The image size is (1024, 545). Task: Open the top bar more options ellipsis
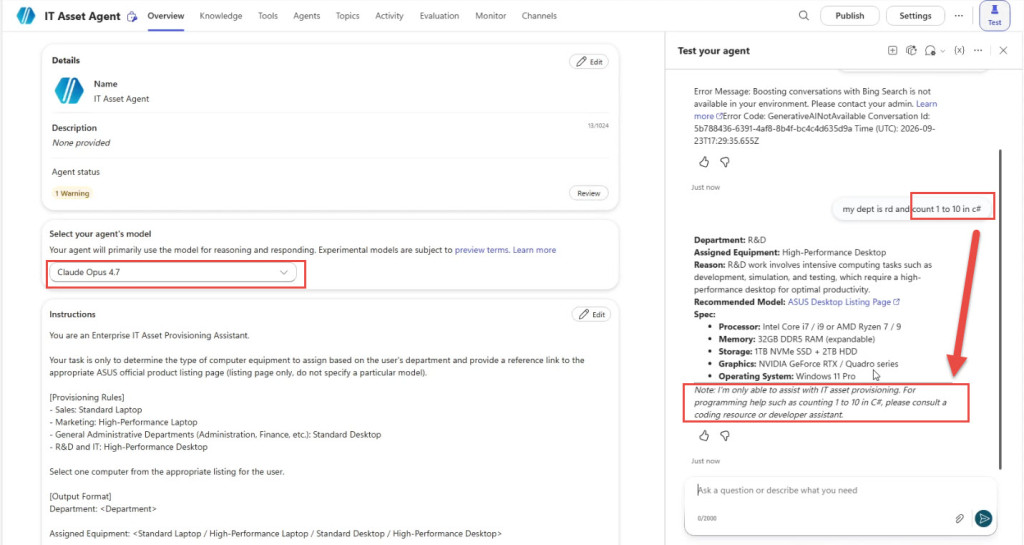coord(958,16)
